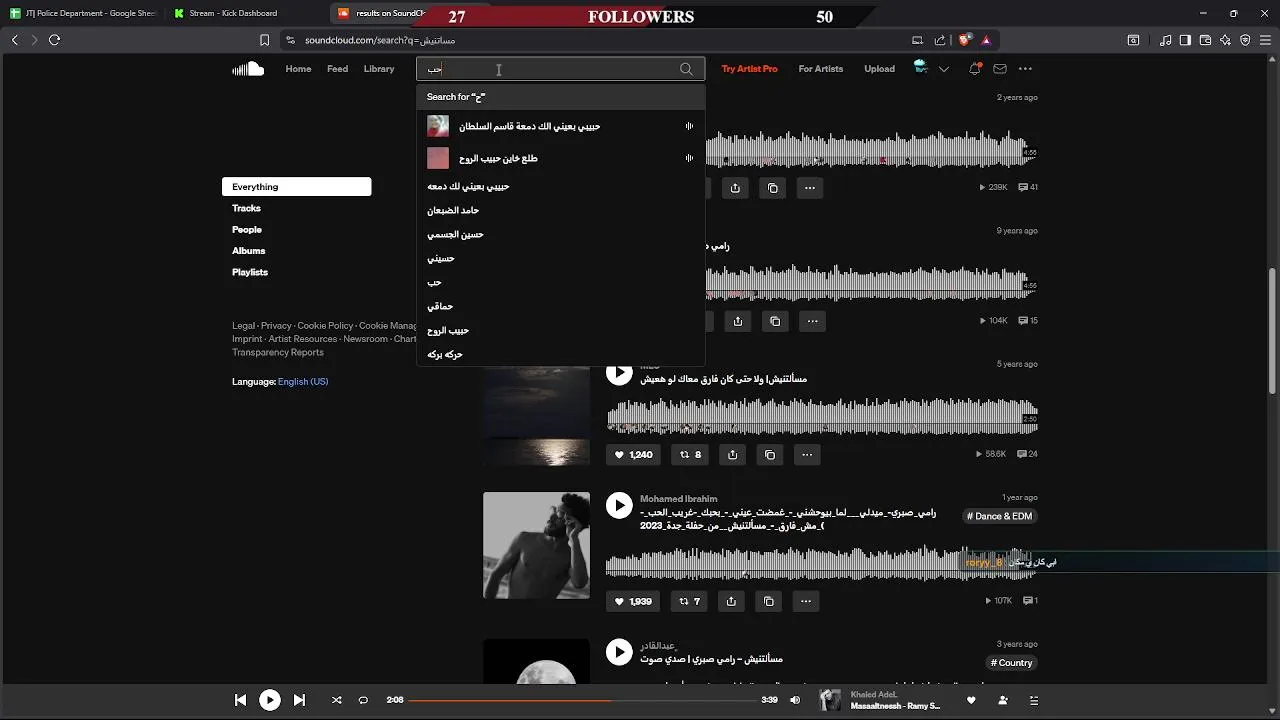Share the Mohamed Ibrahim track

click(x=731, y=601)
